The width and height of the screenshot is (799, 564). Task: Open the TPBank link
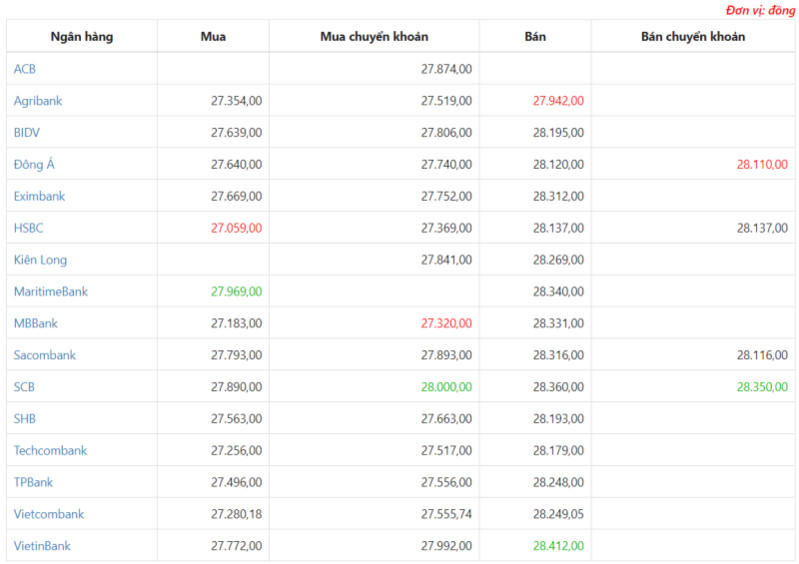pyautogui.click(x=33, y=482)
